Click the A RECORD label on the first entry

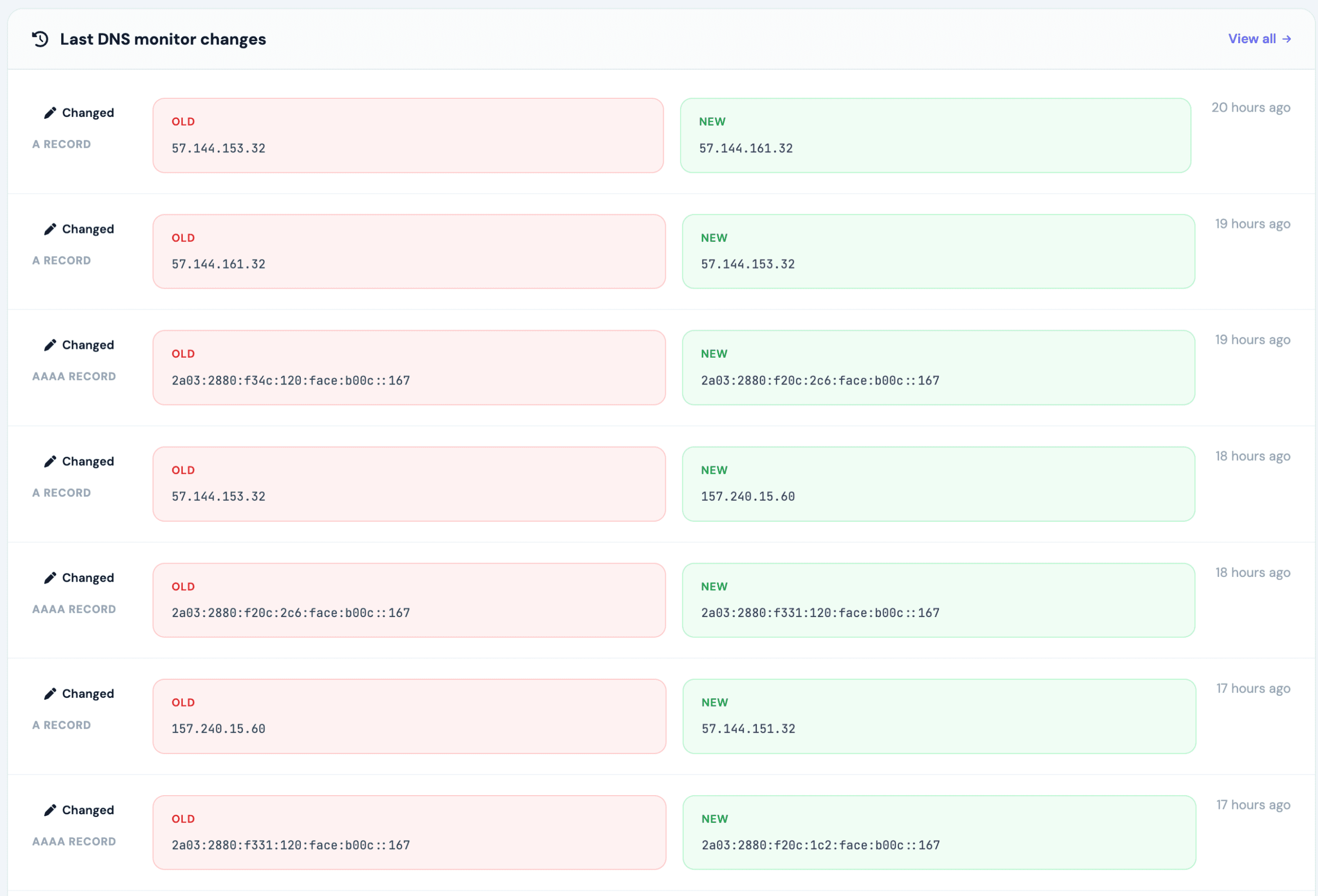pos(61,144)
